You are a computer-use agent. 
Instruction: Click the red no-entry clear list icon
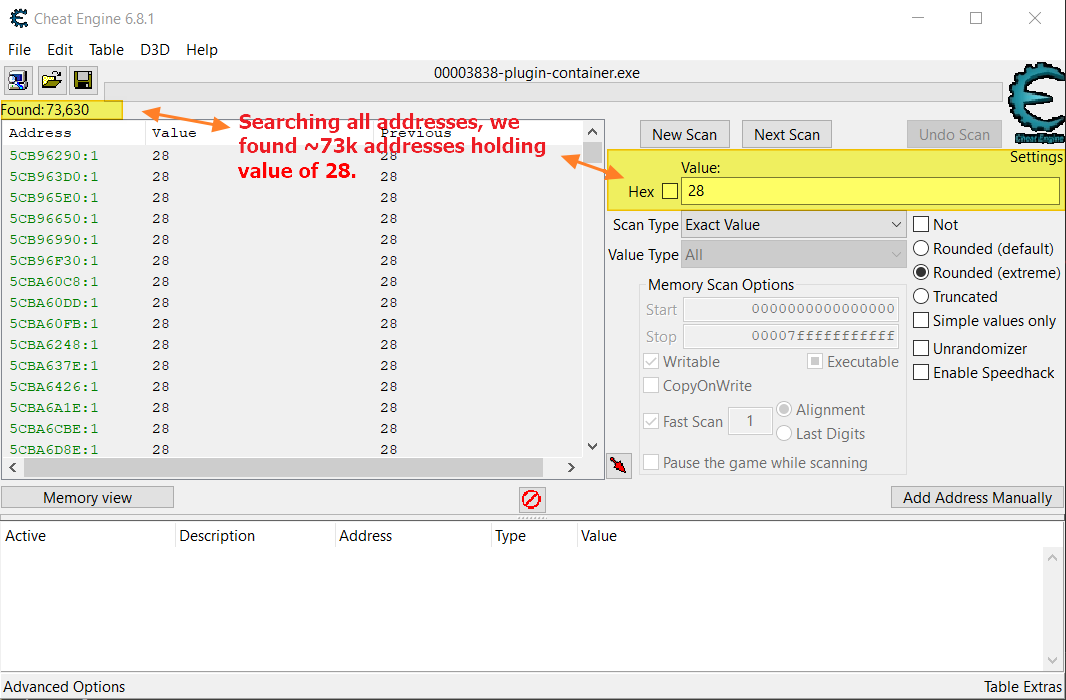532,498
